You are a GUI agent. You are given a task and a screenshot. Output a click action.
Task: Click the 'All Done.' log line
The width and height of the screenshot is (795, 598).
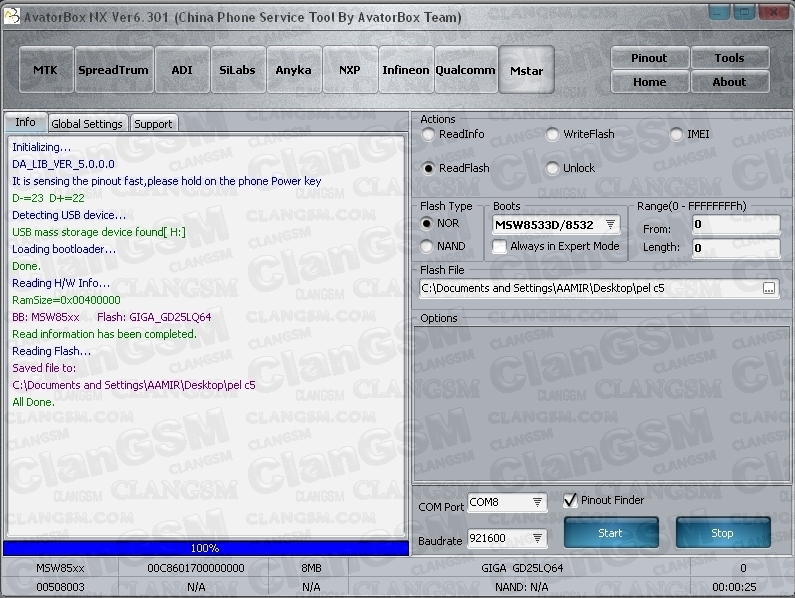[x=33, y=402]
